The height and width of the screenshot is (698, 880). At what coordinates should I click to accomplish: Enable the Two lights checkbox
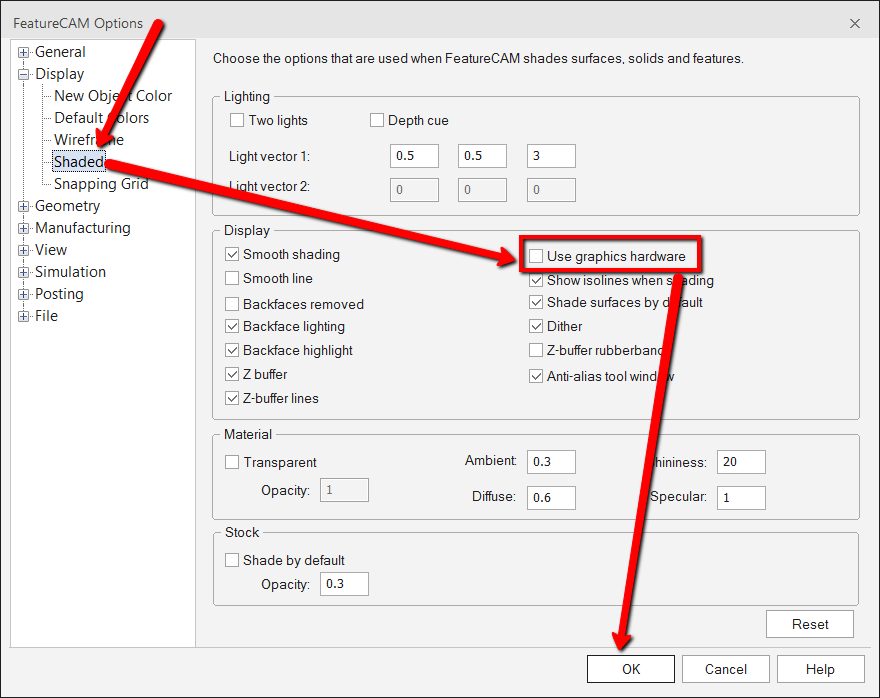(237, 121)
